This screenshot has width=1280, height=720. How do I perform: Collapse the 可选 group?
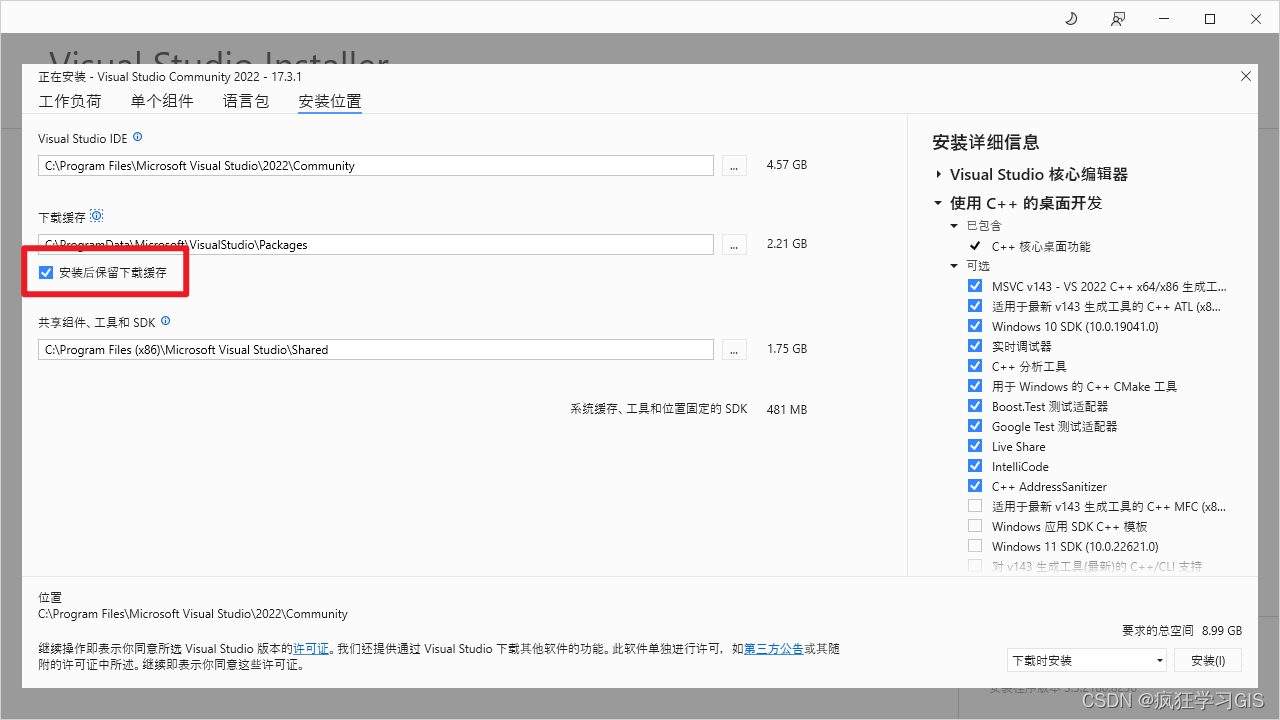click(x=955, y=266)
